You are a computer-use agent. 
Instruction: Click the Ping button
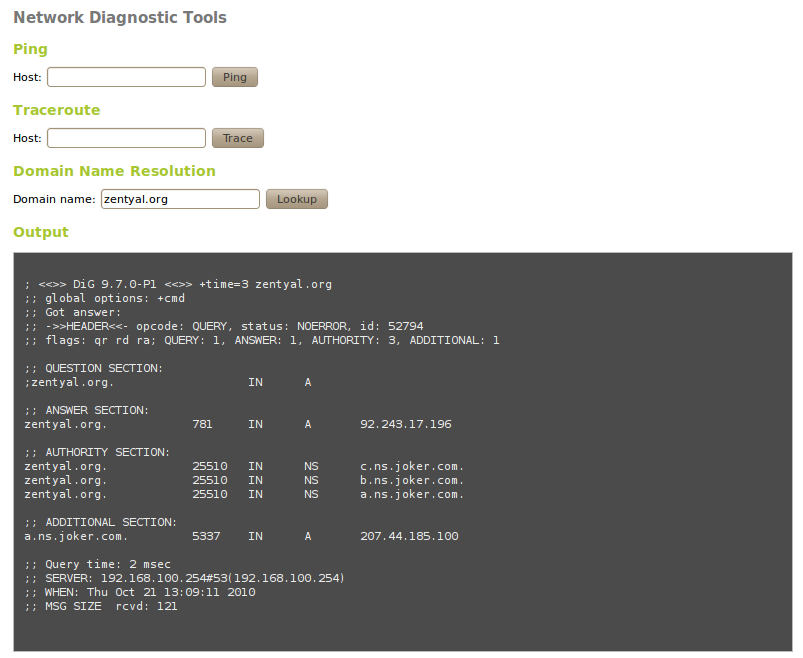pyautogui.click(x=235, y=77)
